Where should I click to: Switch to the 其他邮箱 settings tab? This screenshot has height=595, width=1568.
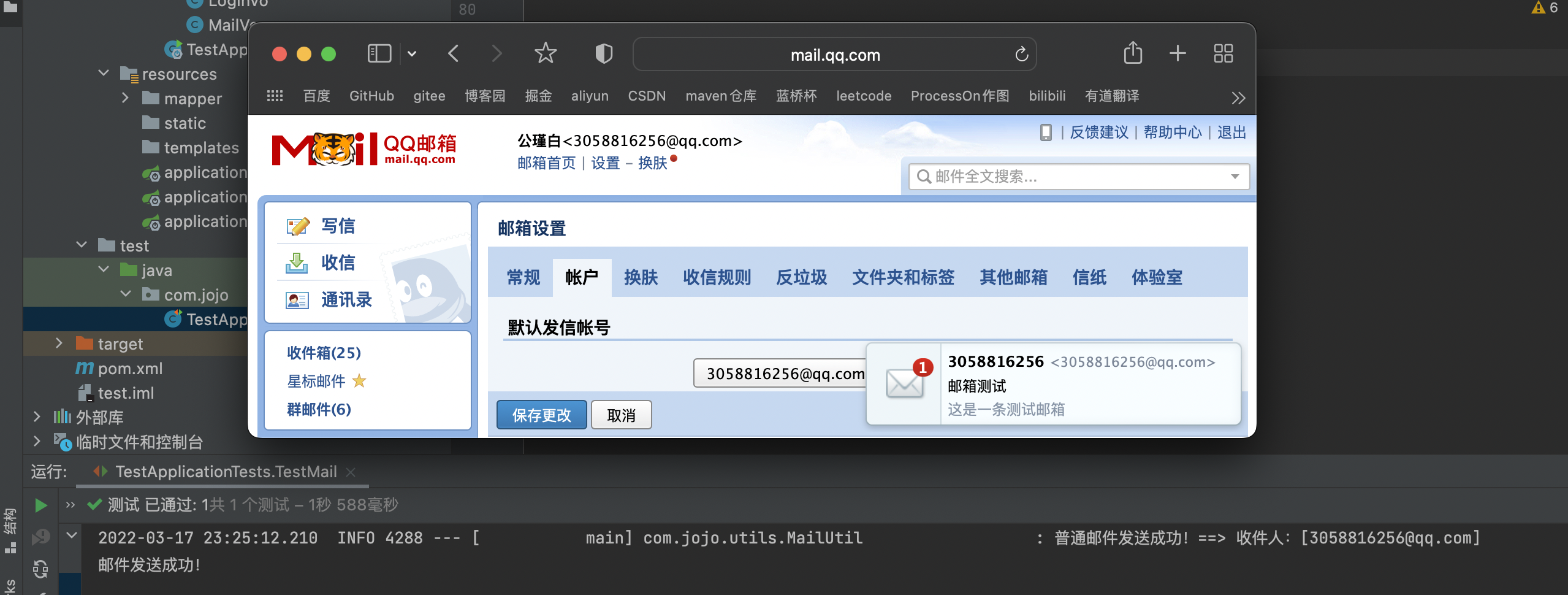pyautogui.click(x=1013, y=278)
